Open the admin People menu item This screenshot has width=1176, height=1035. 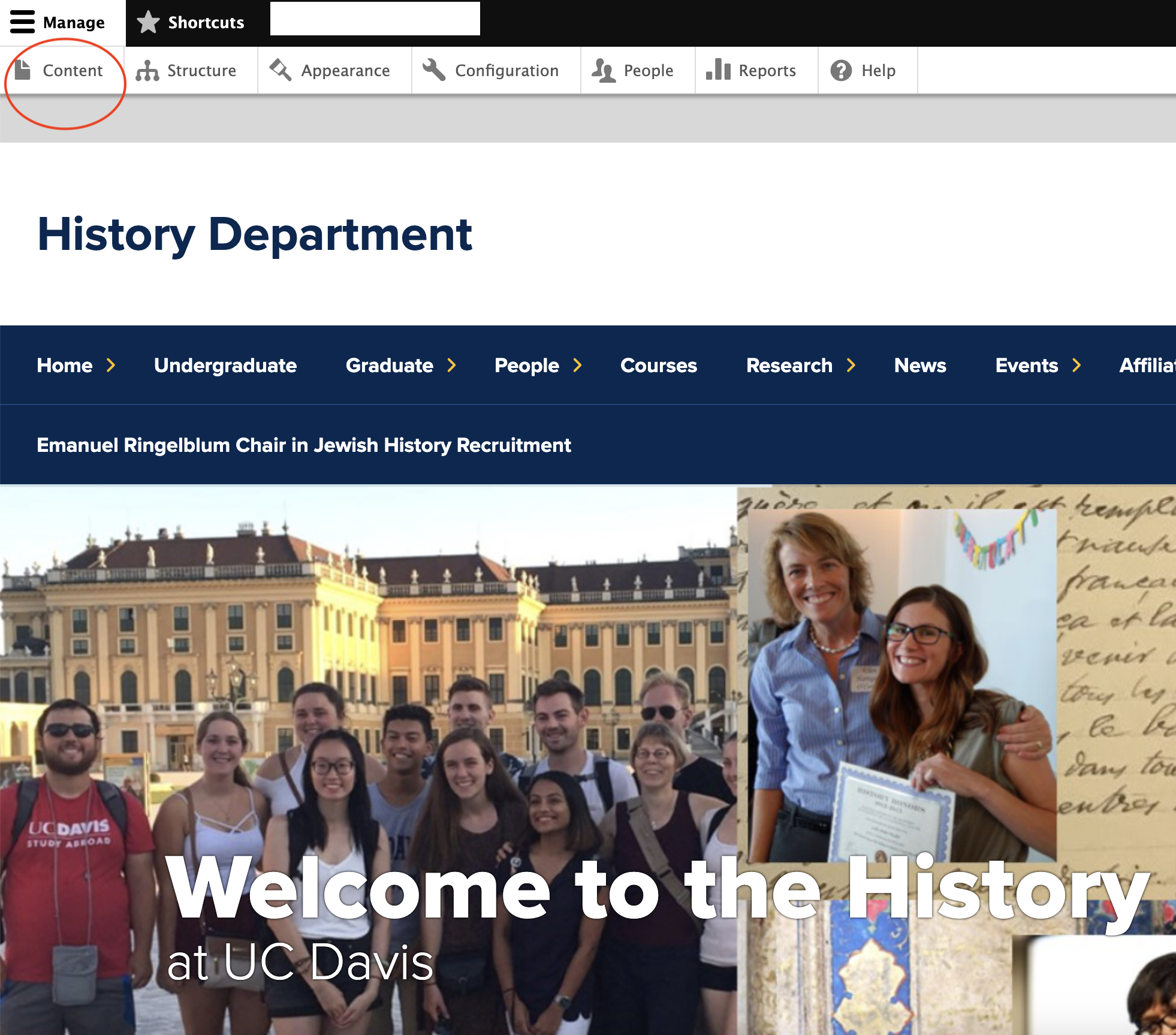638,71
